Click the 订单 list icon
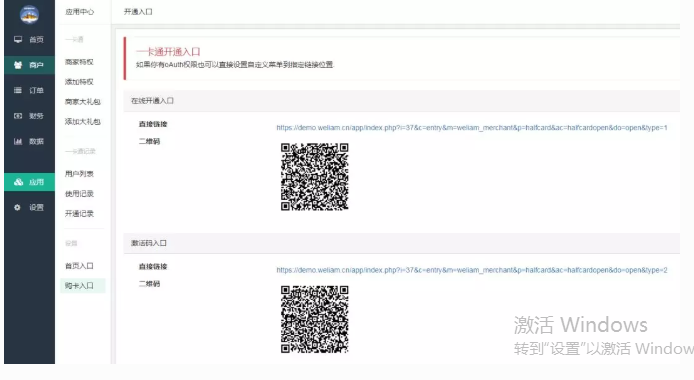This screenshot has width=694, height=380. [18, 90]
